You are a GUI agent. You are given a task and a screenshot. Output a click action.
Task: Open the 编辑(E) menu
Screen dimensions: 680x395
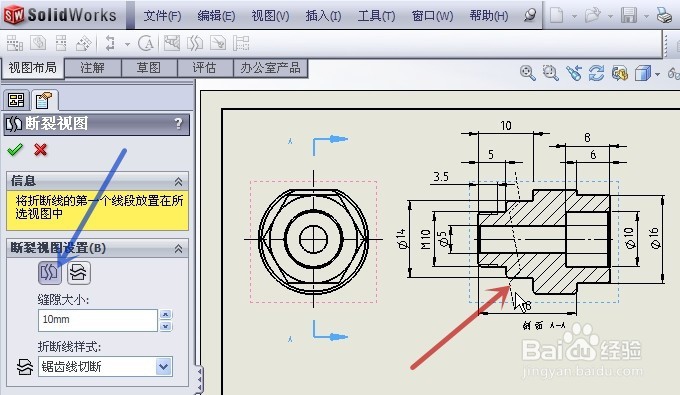tap(216, 16)
